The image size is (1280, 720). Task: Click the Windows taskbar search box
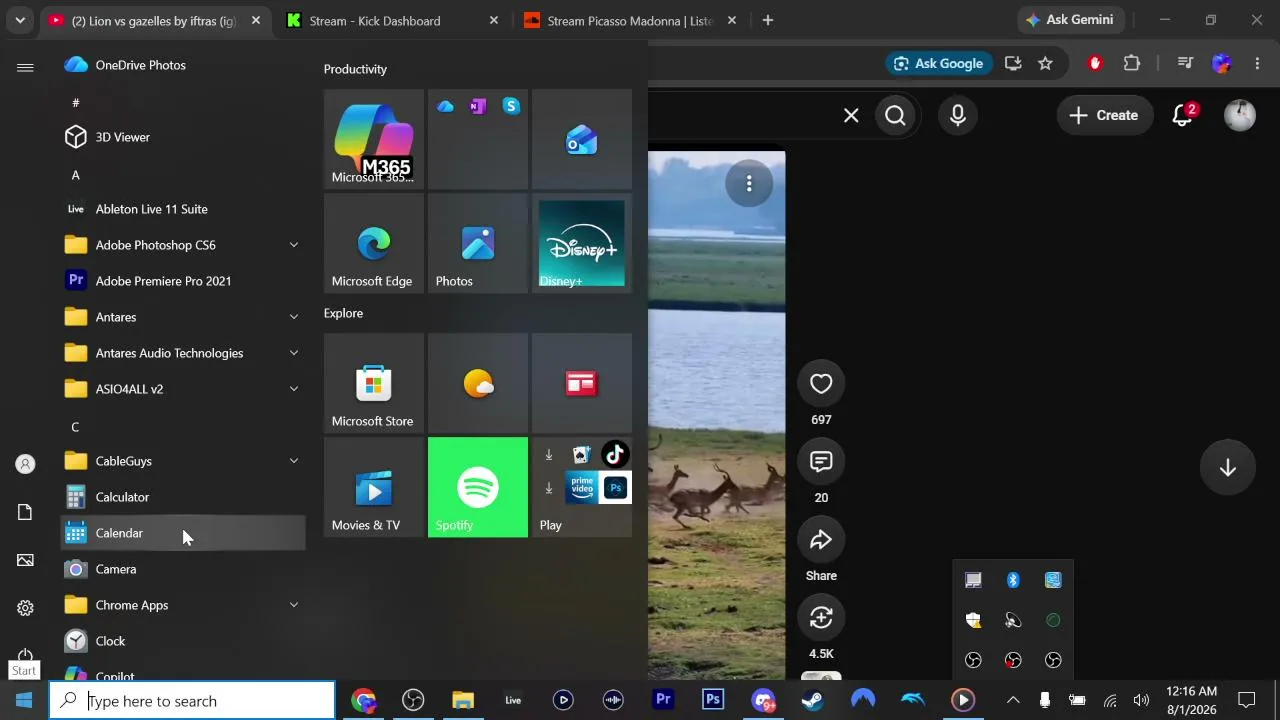click(192, 700)
